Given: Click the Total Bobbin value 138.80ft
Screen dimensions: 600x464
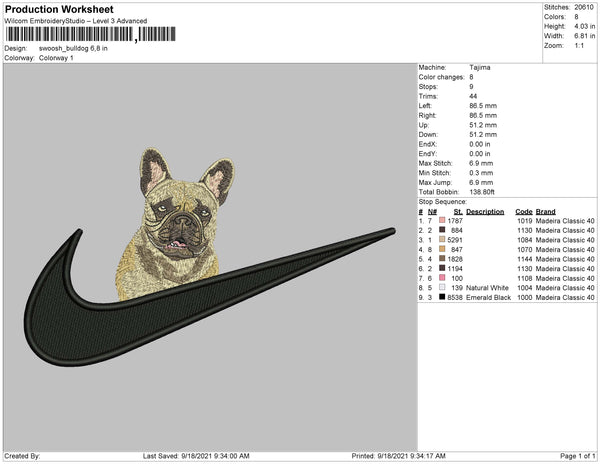Looking at the screenshot, I should (x=482, y=192).
